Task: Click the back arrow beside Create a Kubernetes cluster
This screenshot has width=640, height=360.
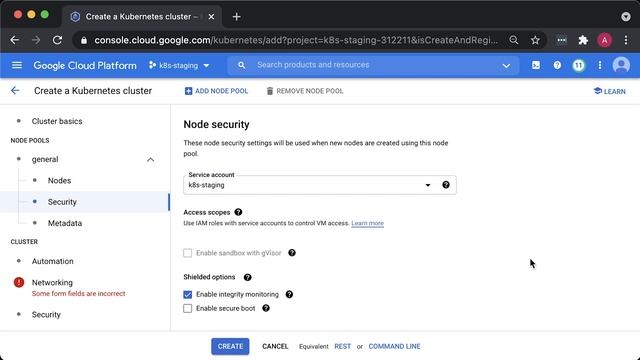Action: tap(15, 91)
